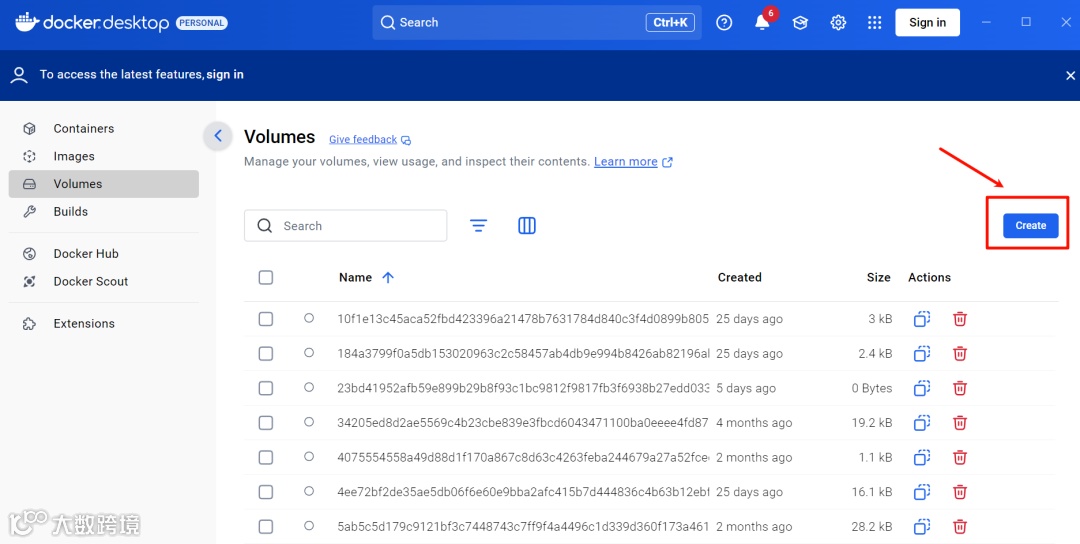The image size is (1080, 544).
Task: Click the Sign in button
Action: pyautogui.click(x=927, y=22)
